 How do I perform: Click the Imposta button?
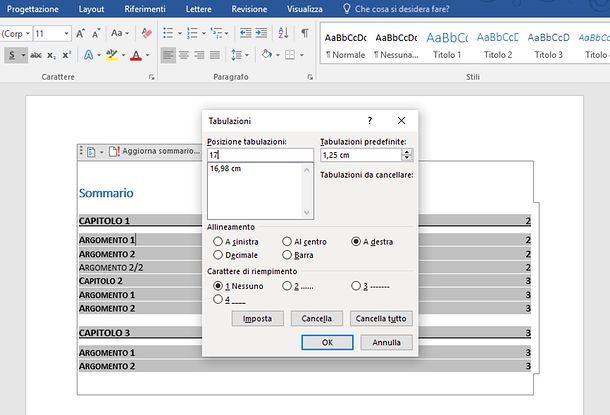tap(258, 319)
